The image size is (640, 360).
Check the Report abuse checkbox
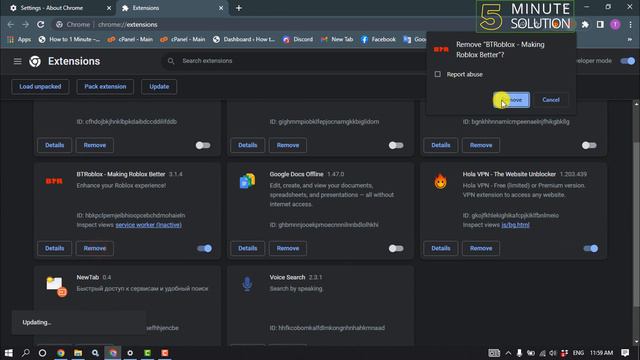click(438, 74)
